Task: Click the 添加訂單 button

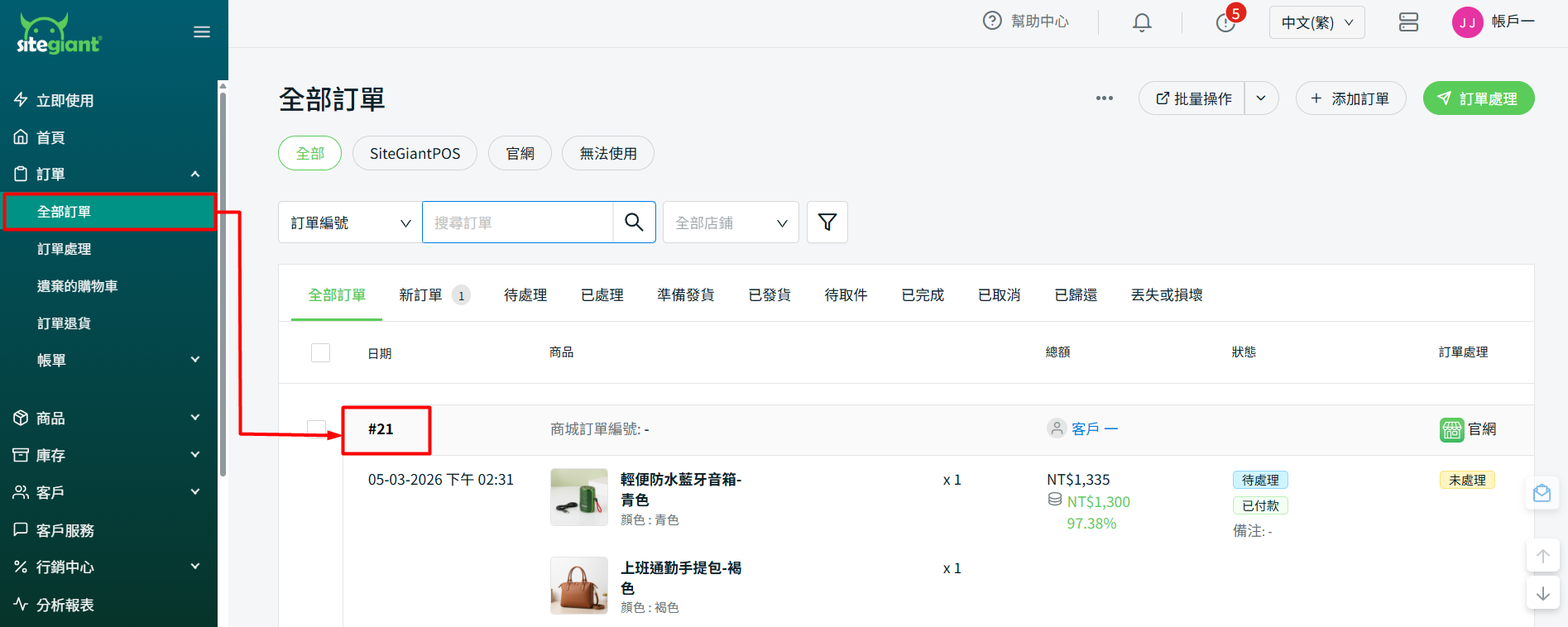Action: click(1350, 98)
